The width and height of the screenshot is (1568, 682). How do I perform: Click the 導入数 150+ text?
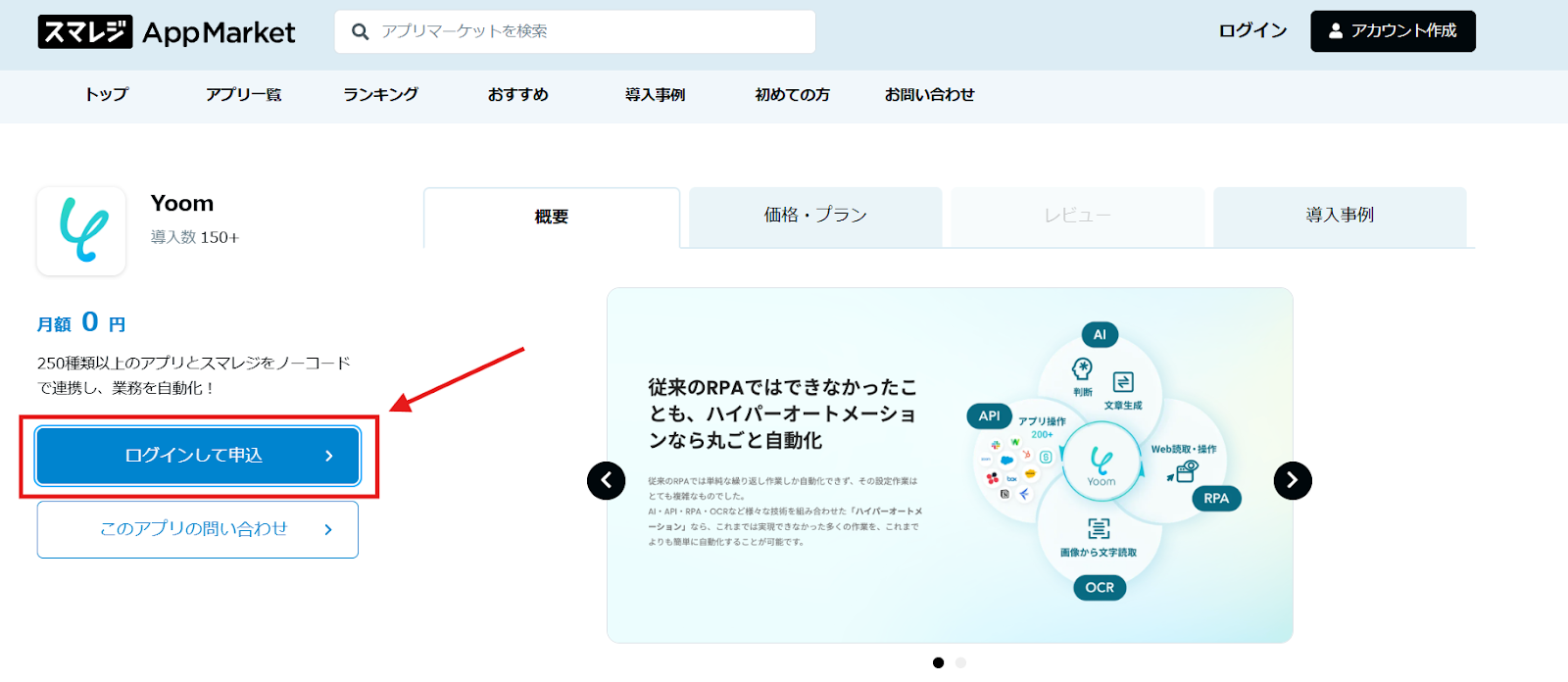[x=195, y=237]
